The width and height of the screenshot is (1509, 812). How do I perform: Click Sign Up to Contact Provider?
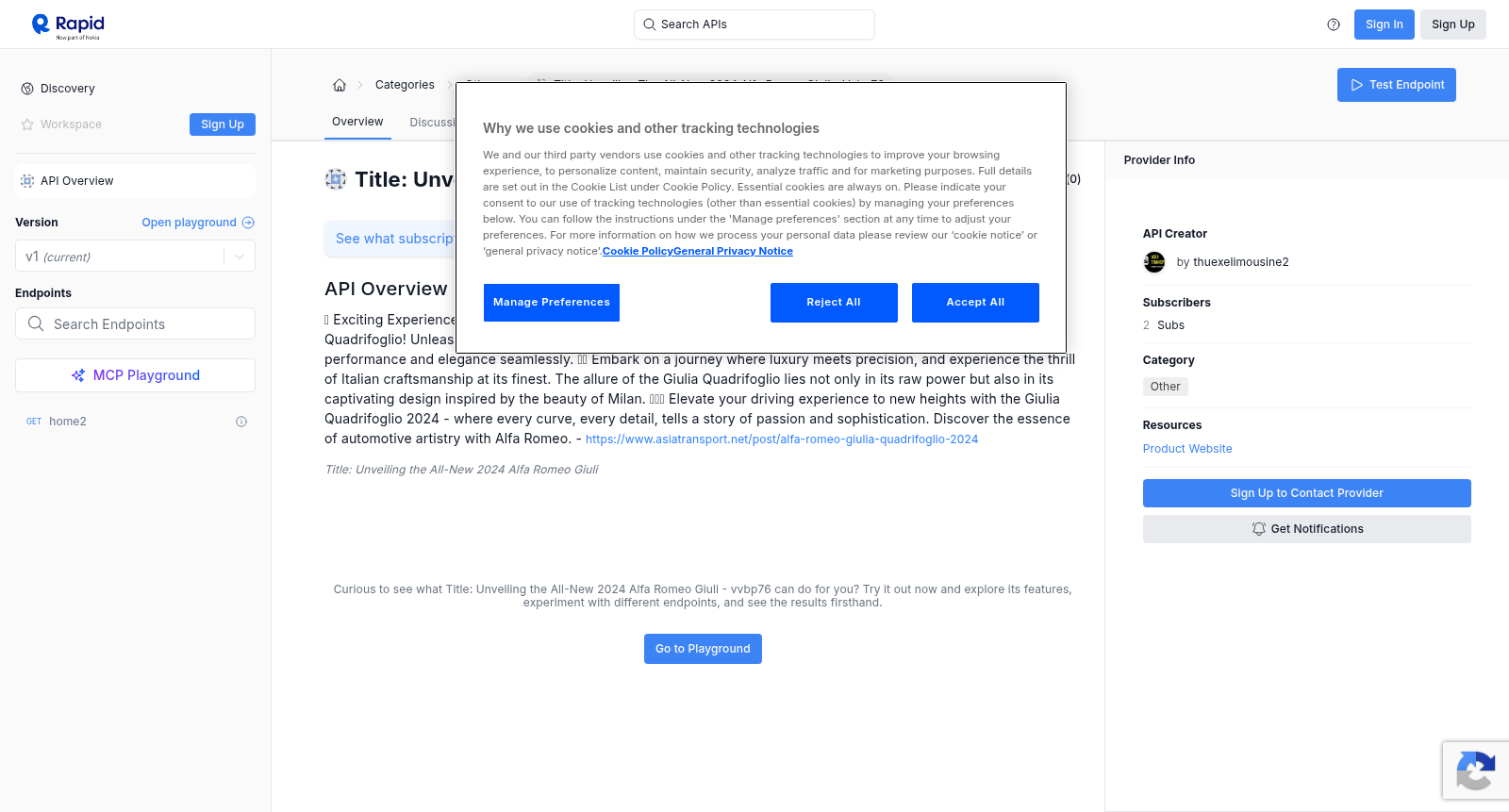pyautogui.click(x=1306, y=493)
